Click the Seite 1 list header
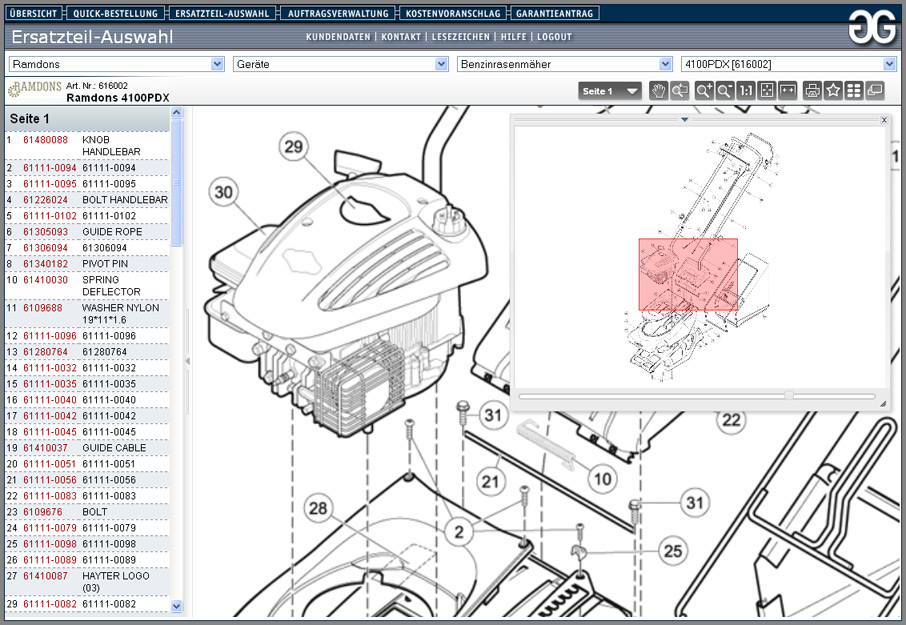The height and width of the screenshot is (625, 906). point(88,119)
